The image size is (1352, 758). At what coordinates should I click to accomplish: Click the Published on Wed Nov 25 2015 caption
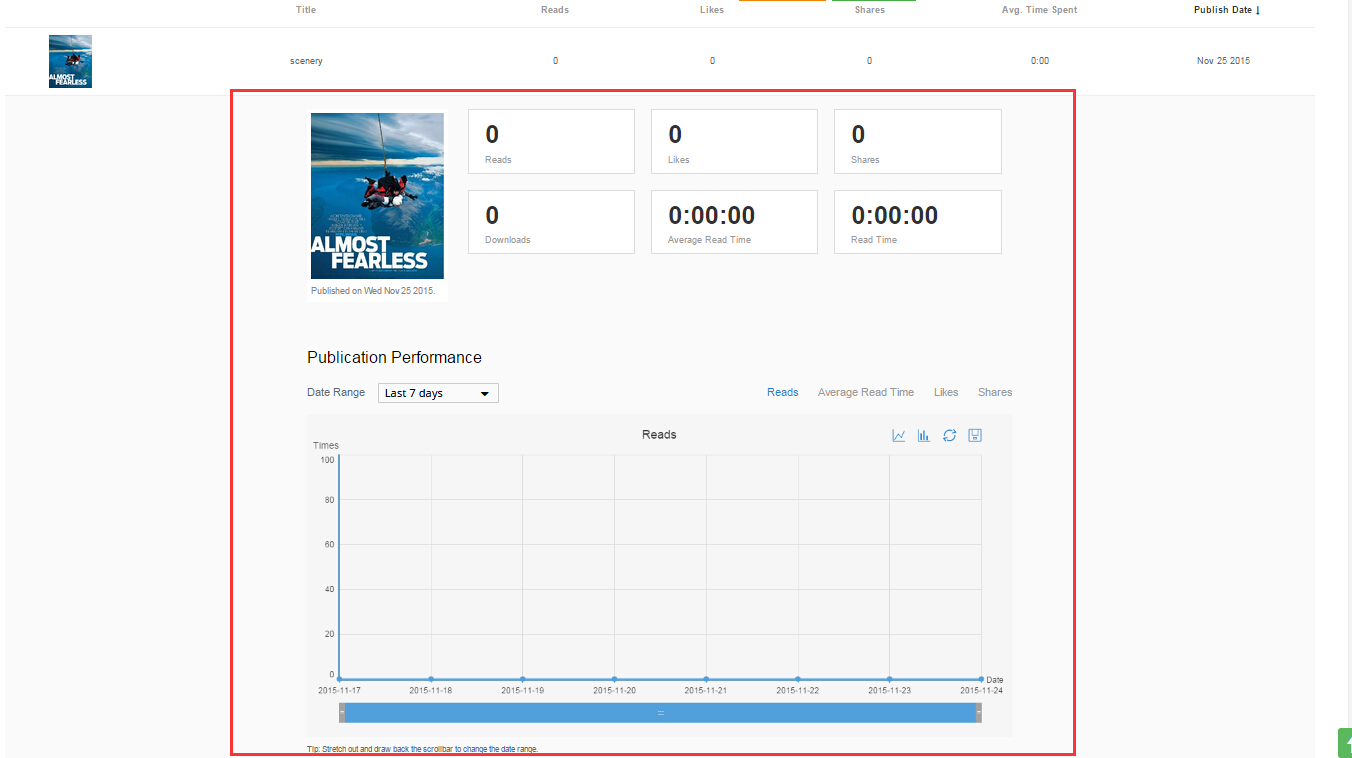click(x=373, y=291)
